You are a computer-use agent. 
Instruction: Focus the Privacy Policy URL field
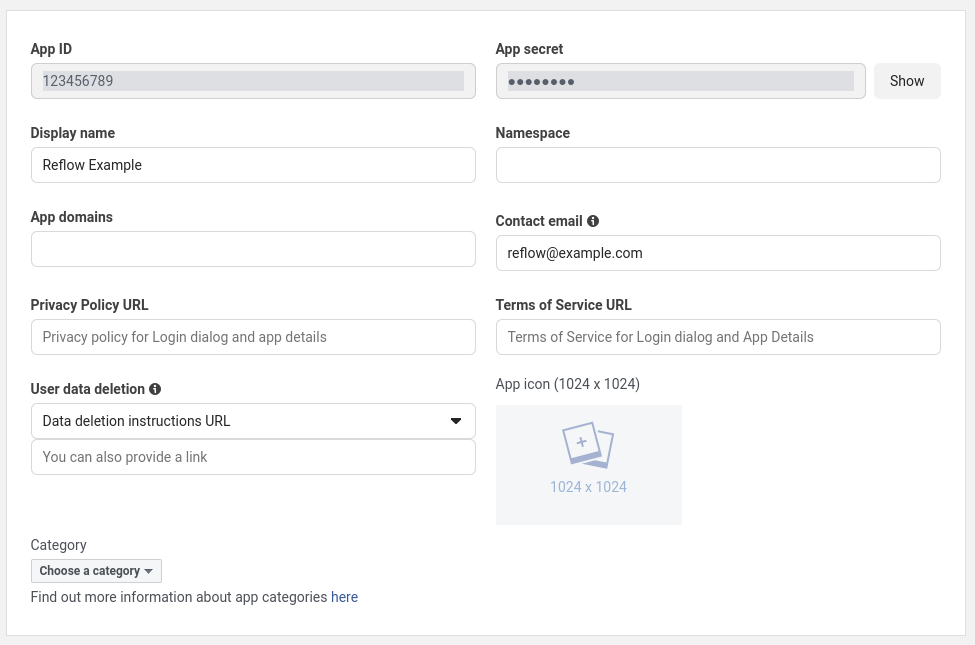tap(253, 337)
